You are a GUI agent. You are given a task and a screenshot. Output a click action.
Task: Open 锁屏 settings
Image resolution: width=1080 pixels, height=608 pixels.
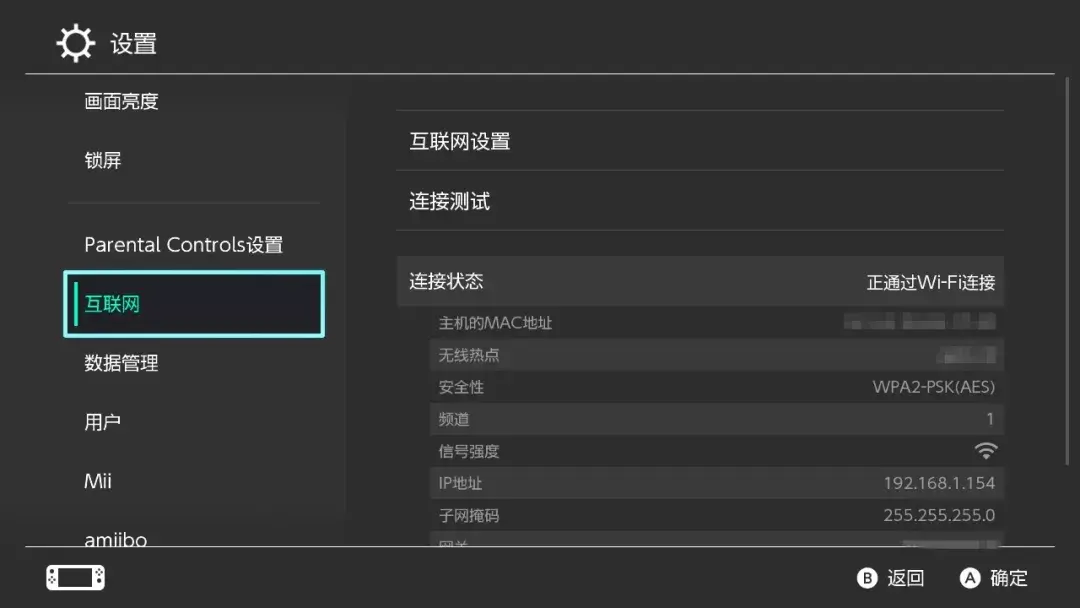(103, 160)
